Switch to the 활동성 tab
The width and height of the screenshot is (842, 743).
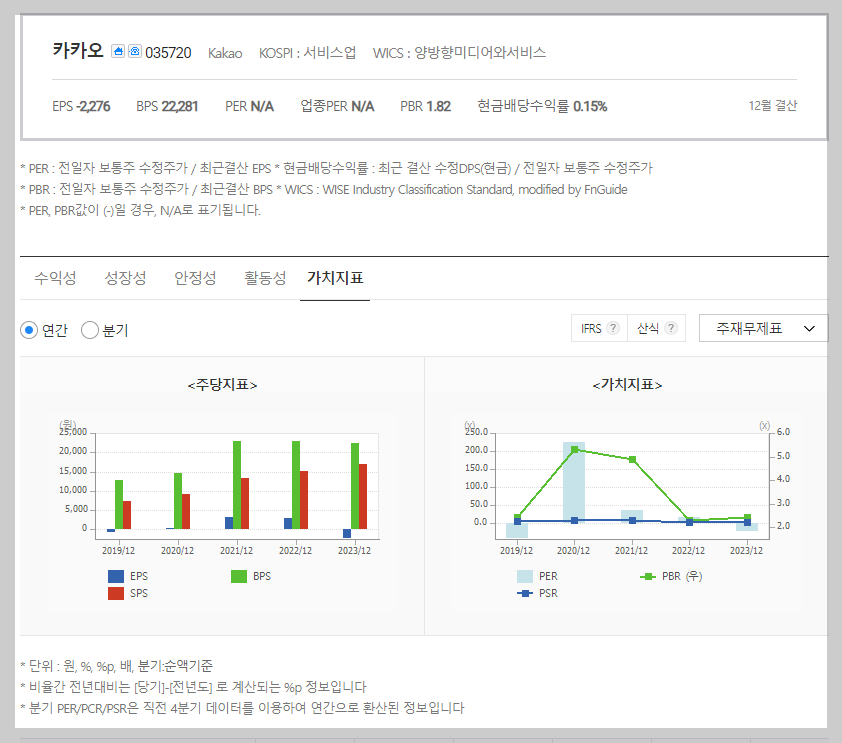[x=265, y=278]
